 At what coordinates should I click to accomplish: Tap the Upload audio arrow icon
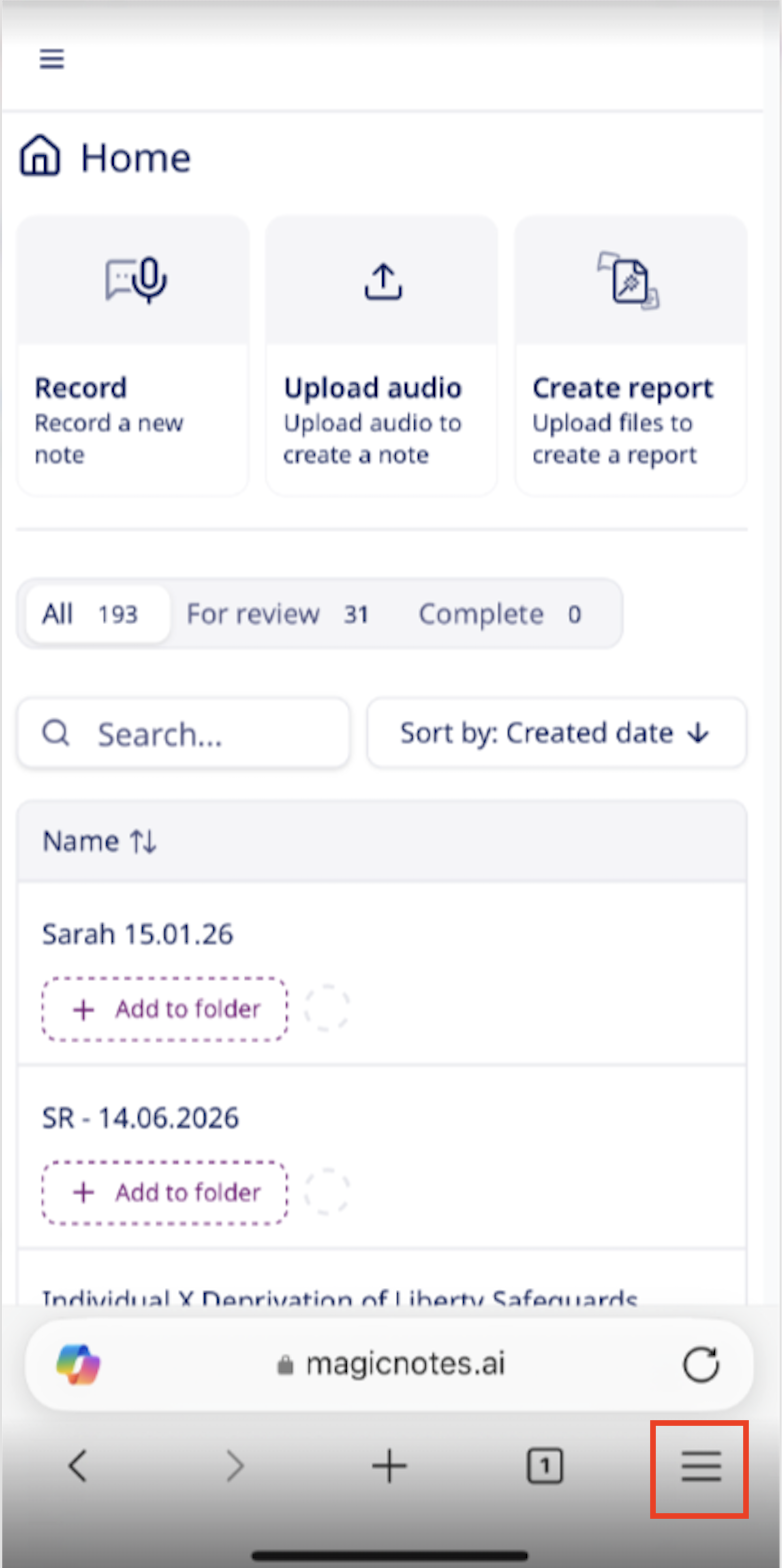tap(382, 281)
